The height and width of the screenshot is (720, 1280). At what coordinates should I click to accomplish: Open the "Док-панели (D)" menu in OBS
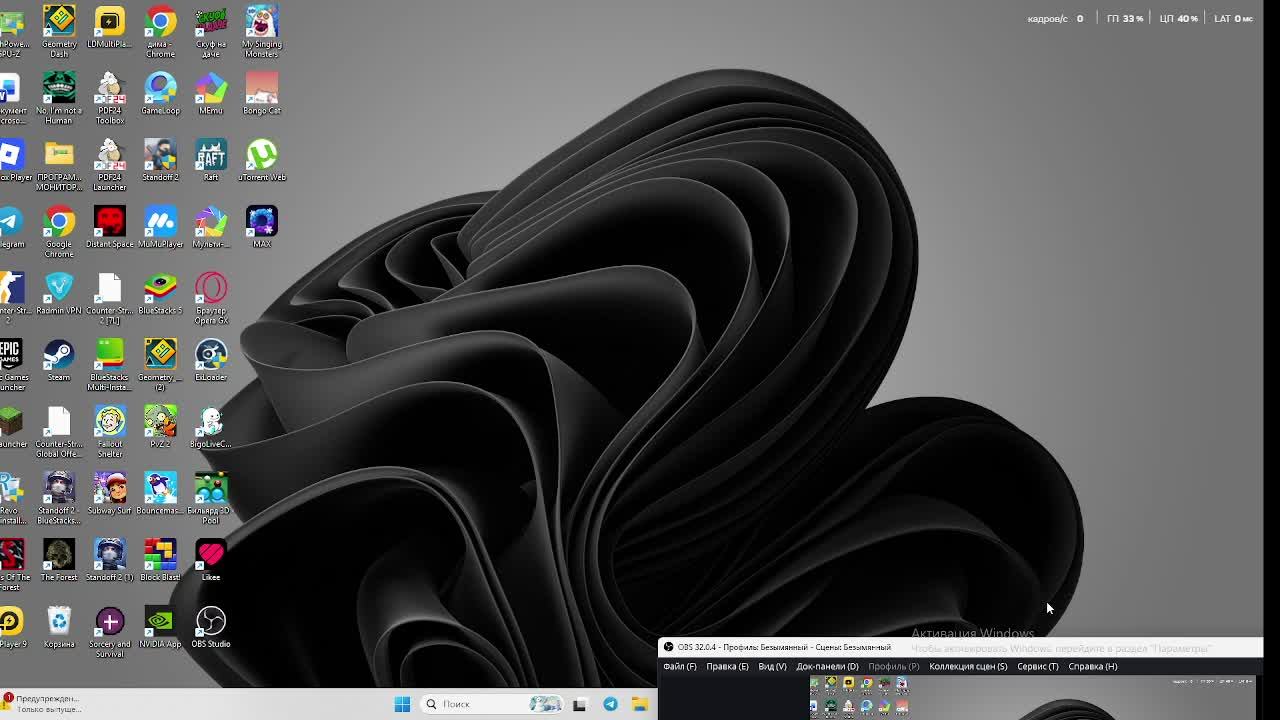tap(827, 666)
